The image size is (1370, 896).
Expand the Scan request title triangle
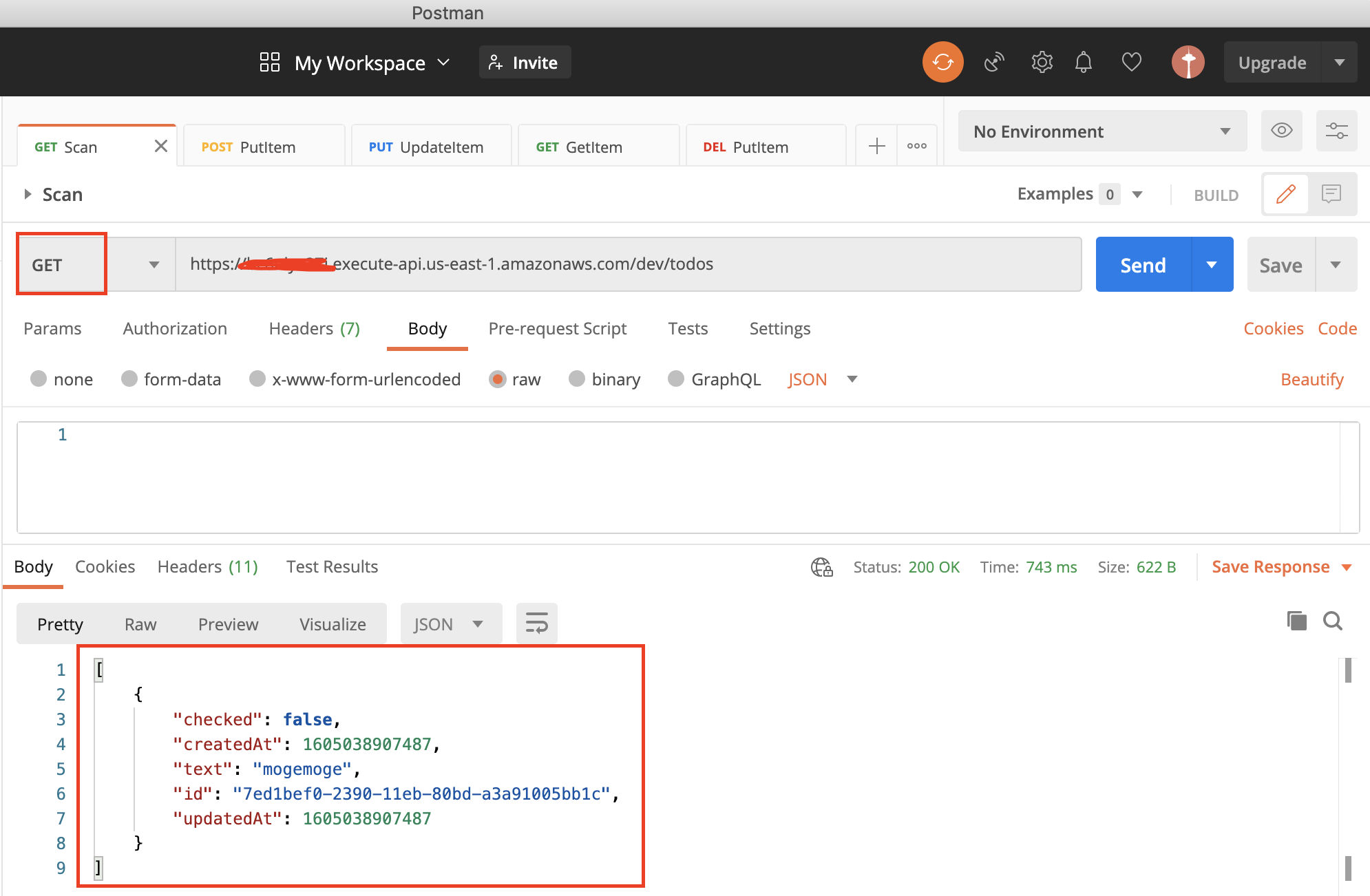pos(28,195)
